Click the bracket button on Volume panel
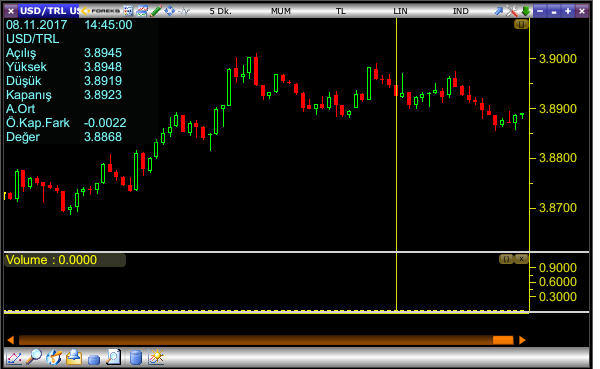600x369 pixels. (x=506, y=259)
